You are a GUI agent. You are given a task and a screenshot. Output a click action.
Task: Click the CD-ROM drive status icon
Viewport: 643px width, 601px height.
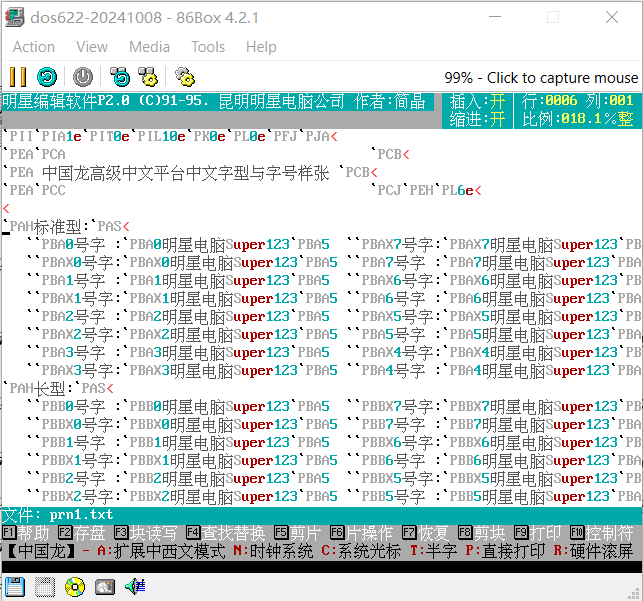coord(75,587)
